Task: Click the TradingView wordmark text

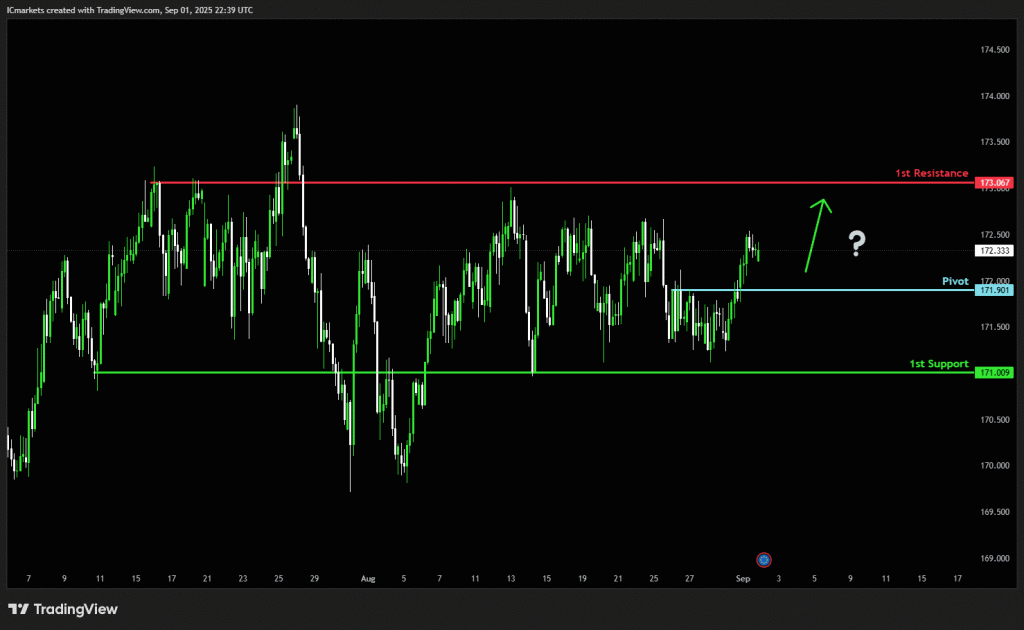Action: [x=76, y=609]
